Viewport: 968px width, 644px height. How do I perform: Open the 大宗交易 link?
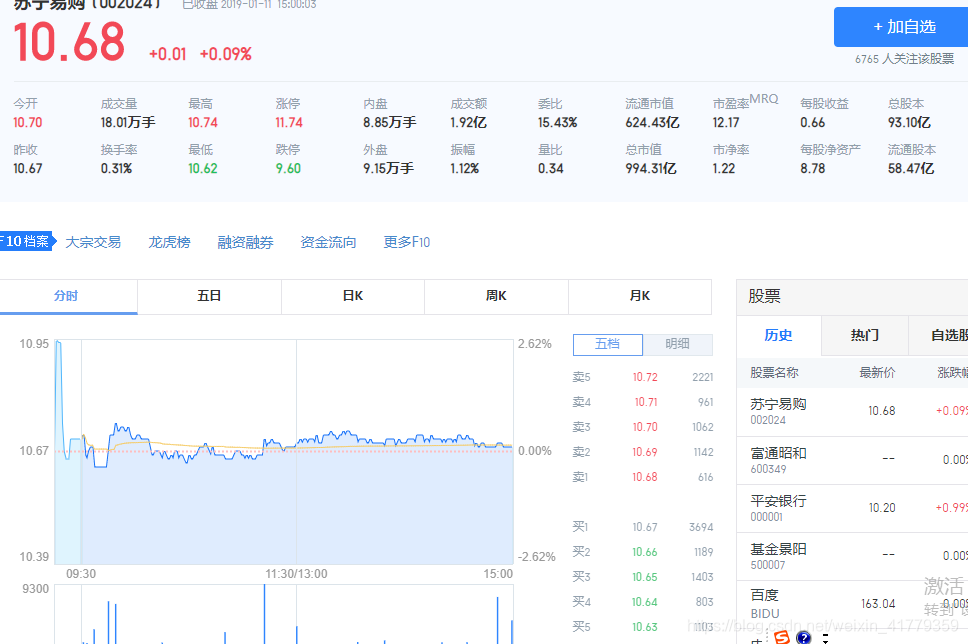coord(93,242)
